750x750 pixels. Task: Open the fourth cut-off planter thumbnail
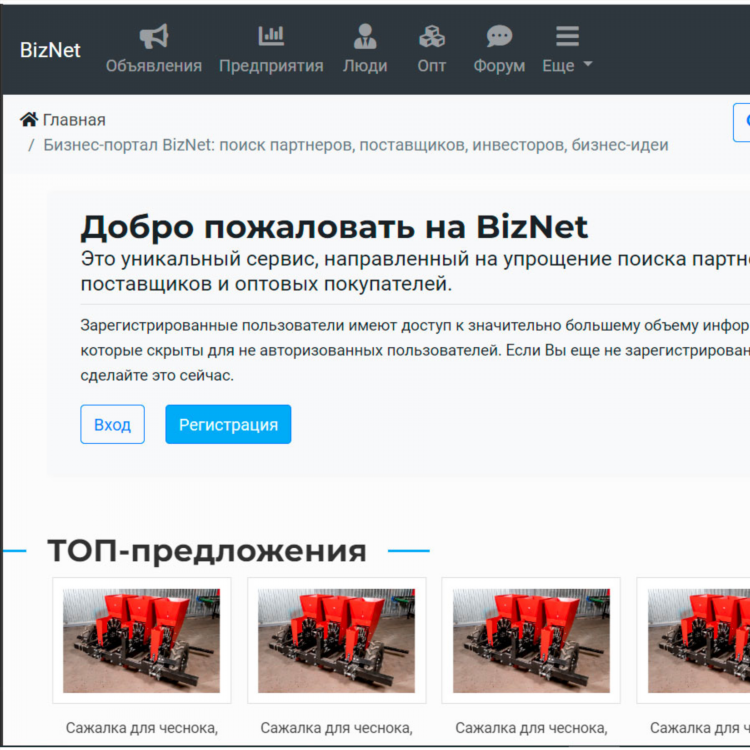point(694,640)
